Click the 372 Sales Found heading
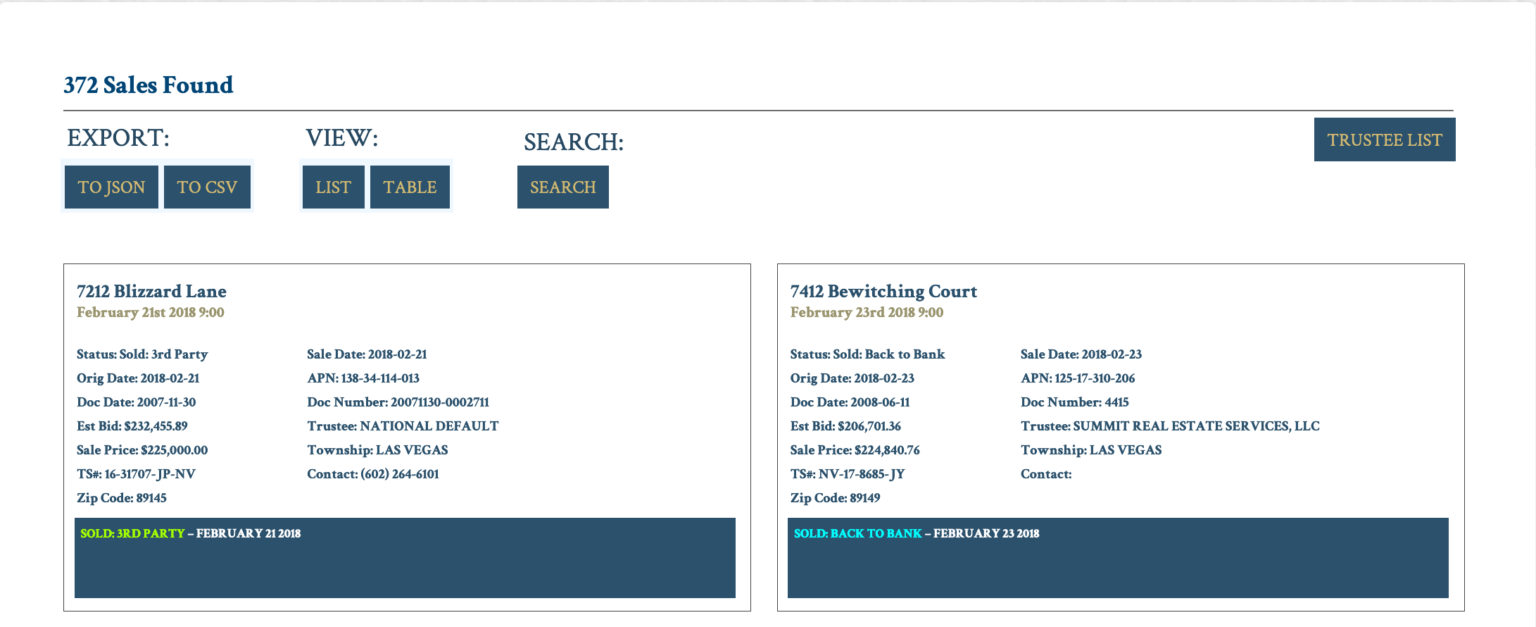 click(147, 85)
